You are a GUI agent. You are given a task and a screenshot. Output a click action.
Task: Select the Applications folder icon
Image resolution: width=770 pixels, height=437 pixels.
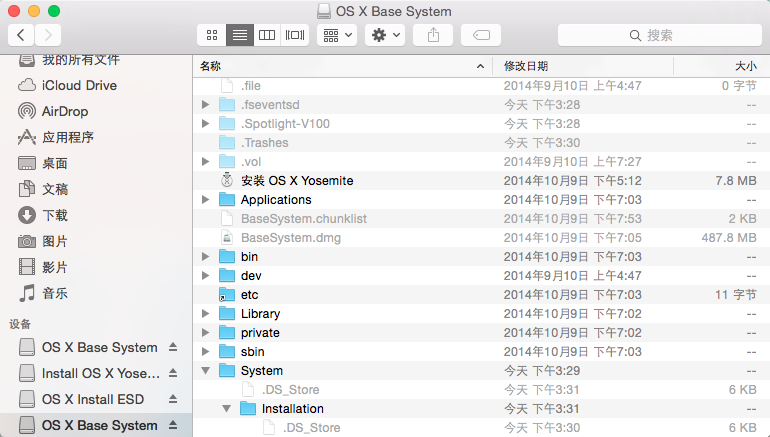[x=227, y=199]
